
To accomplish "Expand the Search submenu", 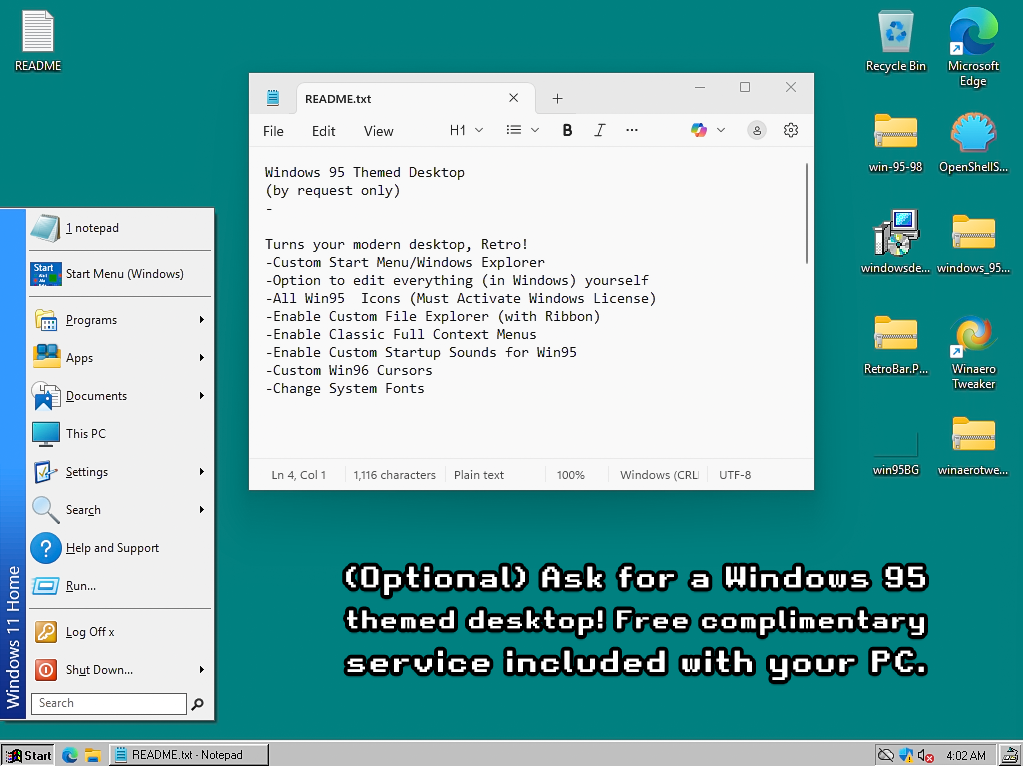I will 202,510.
